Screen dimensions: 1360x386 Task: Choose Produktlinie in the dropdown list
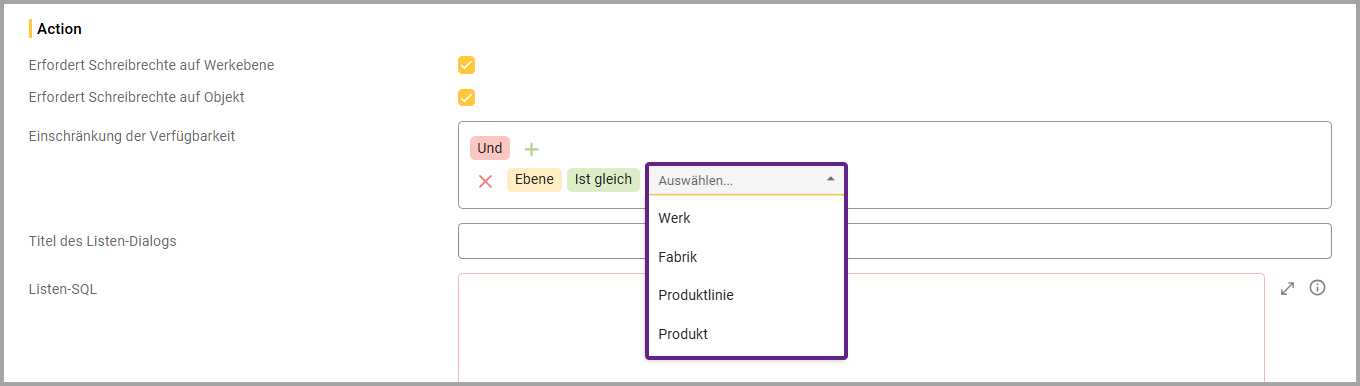coord(747,295)
